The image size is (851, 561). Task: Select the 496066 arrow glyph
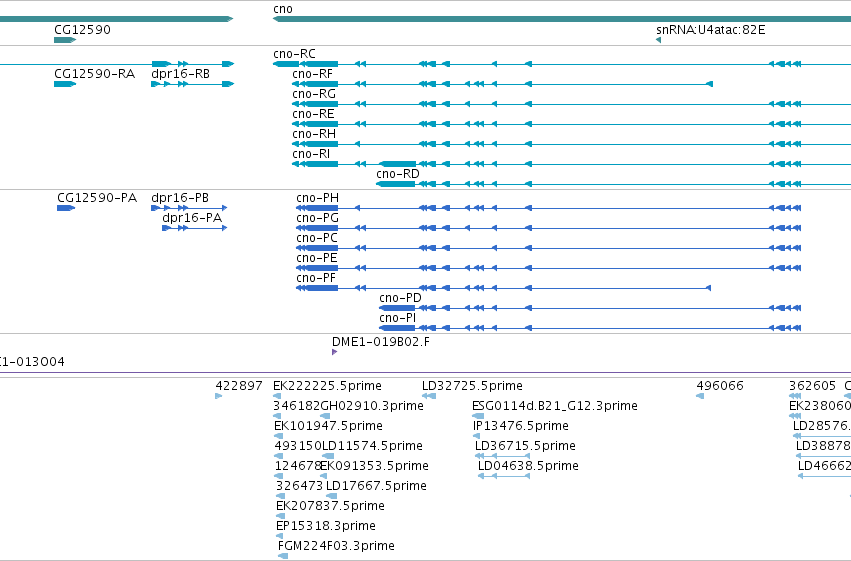[700, 397]
